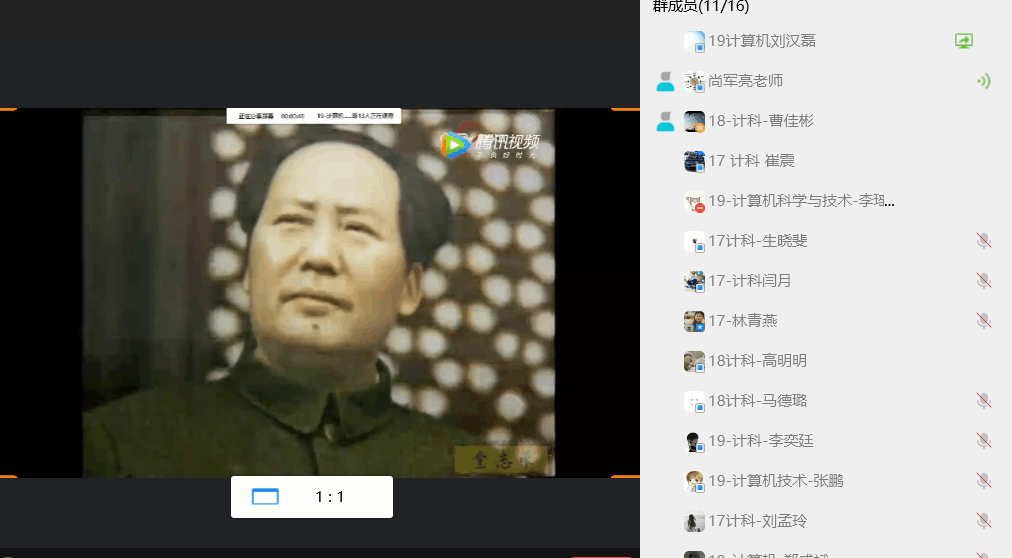Select member 19-计算机科学与技术-李珝 in list
1012x558 pixels.
800,201
